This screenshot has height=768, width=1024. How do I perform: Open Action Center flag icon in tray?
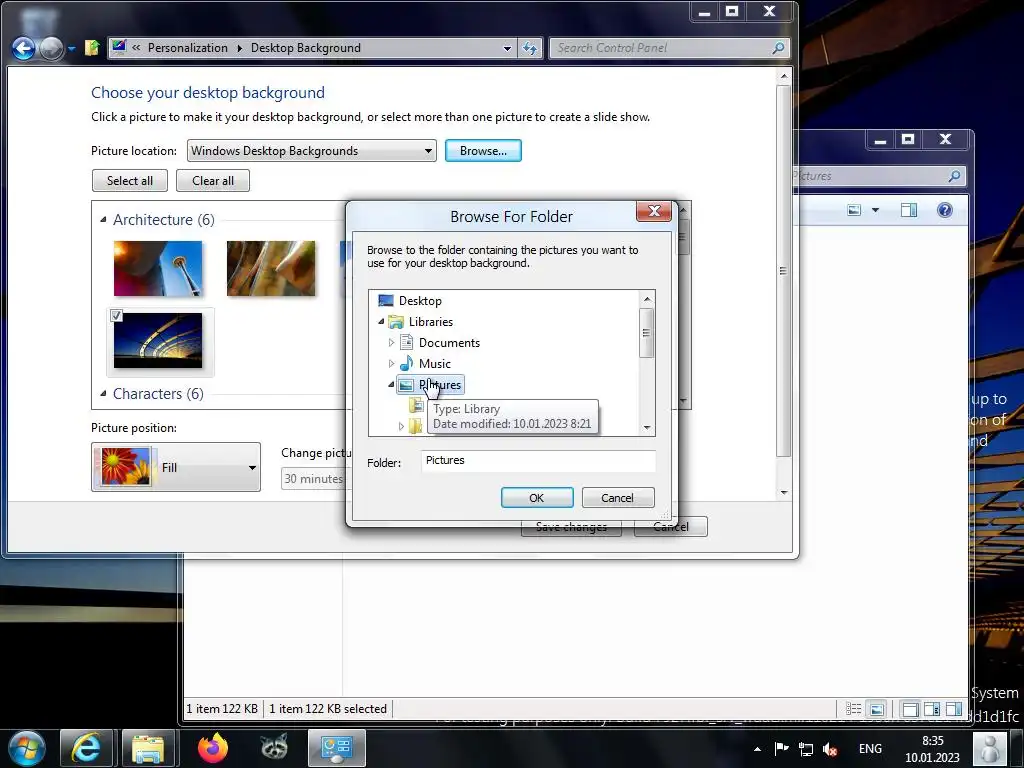coord(781,748)
